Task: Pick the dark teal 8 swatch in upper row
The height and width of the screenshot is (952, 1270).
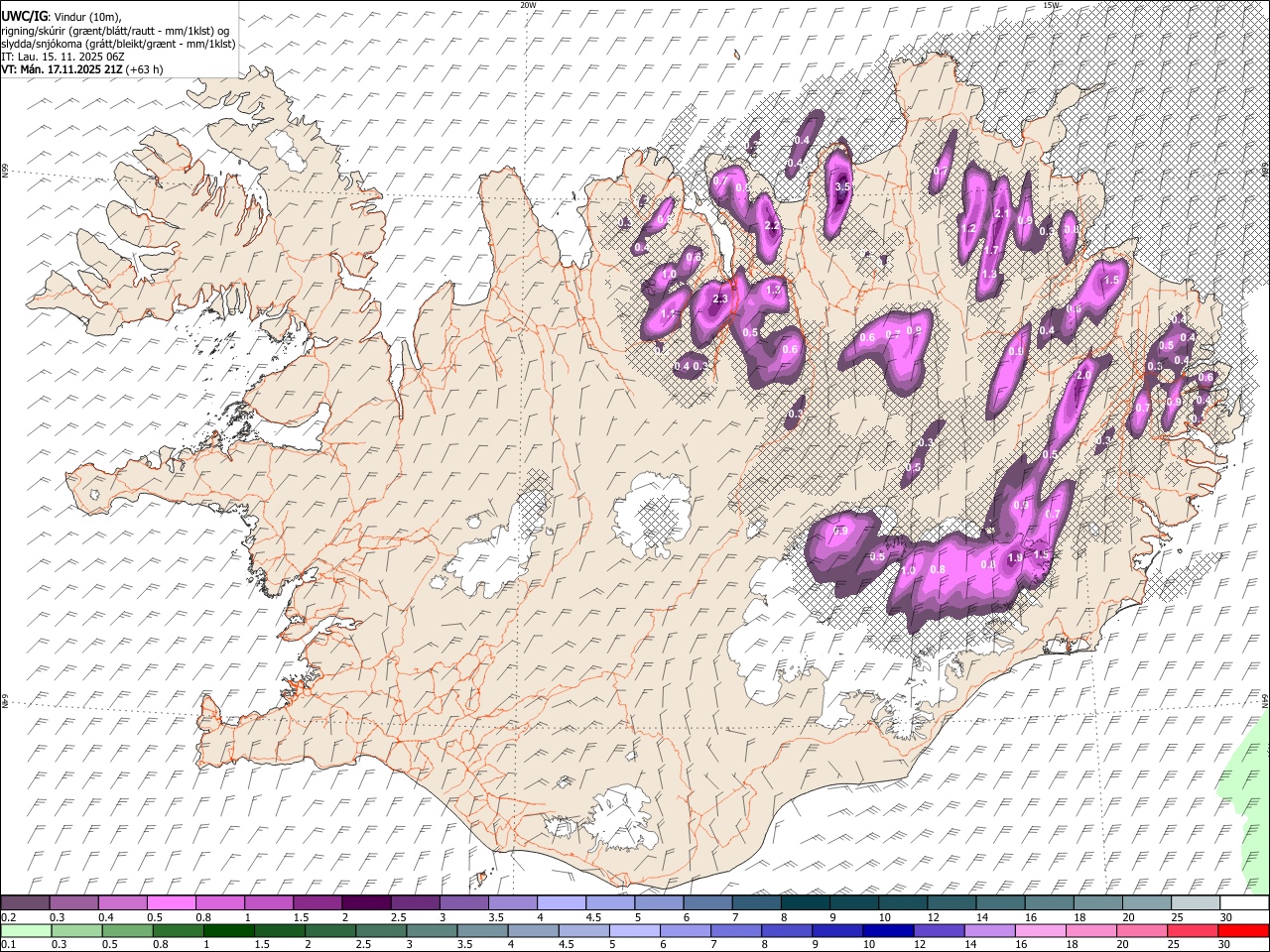Action: [806, 903]
